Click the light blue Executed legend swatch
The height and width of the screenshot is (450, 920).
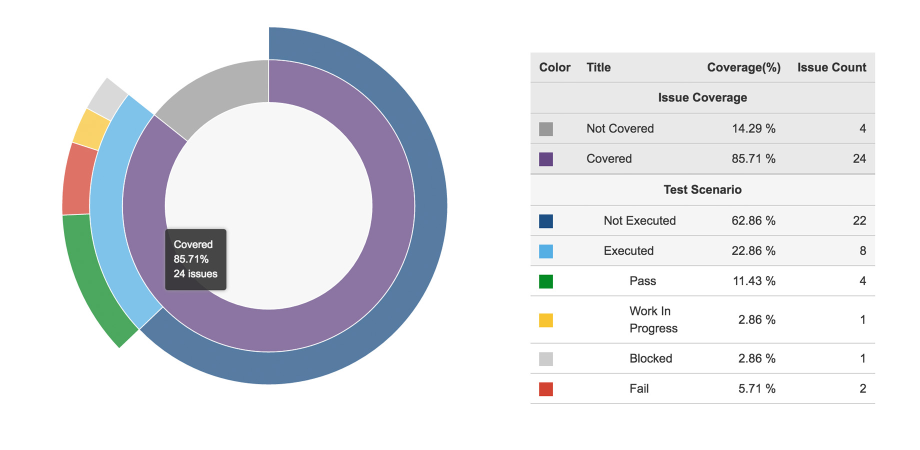click(546, 251)
